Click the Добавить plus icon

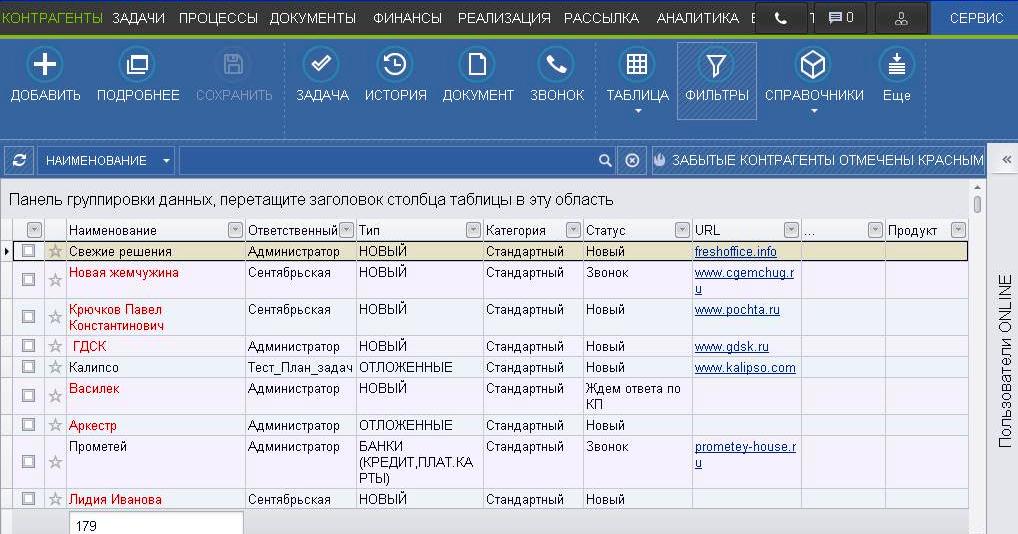[x=45, y=64]
